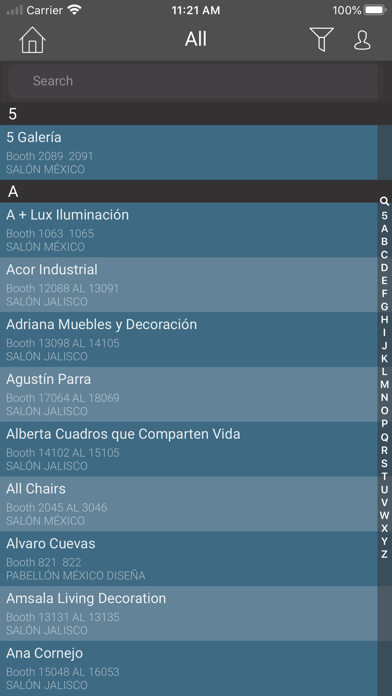This screenshot has width=392, height=696.
Task: Open A + Lux Iluminación exhibitor
Action: (x=189, y=230)
